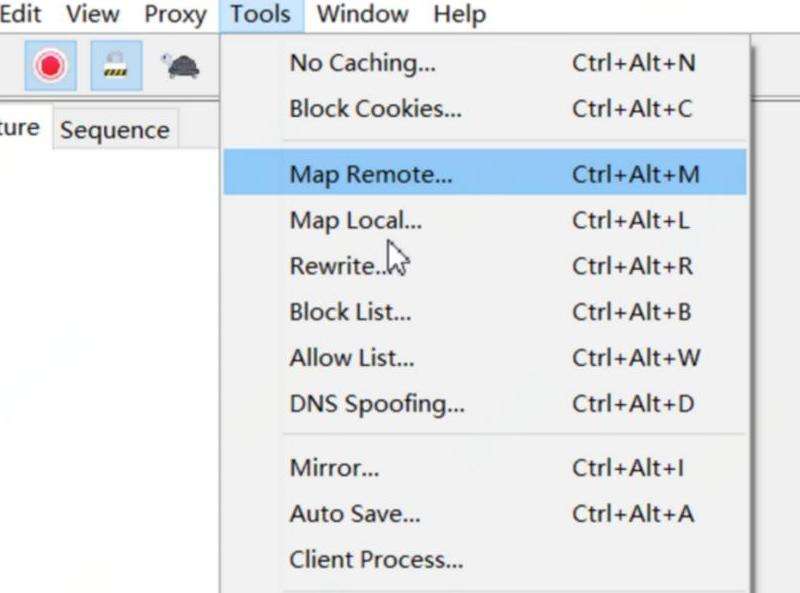Open the Edit menu
This screenshot has width=800, height=593.
20,14
